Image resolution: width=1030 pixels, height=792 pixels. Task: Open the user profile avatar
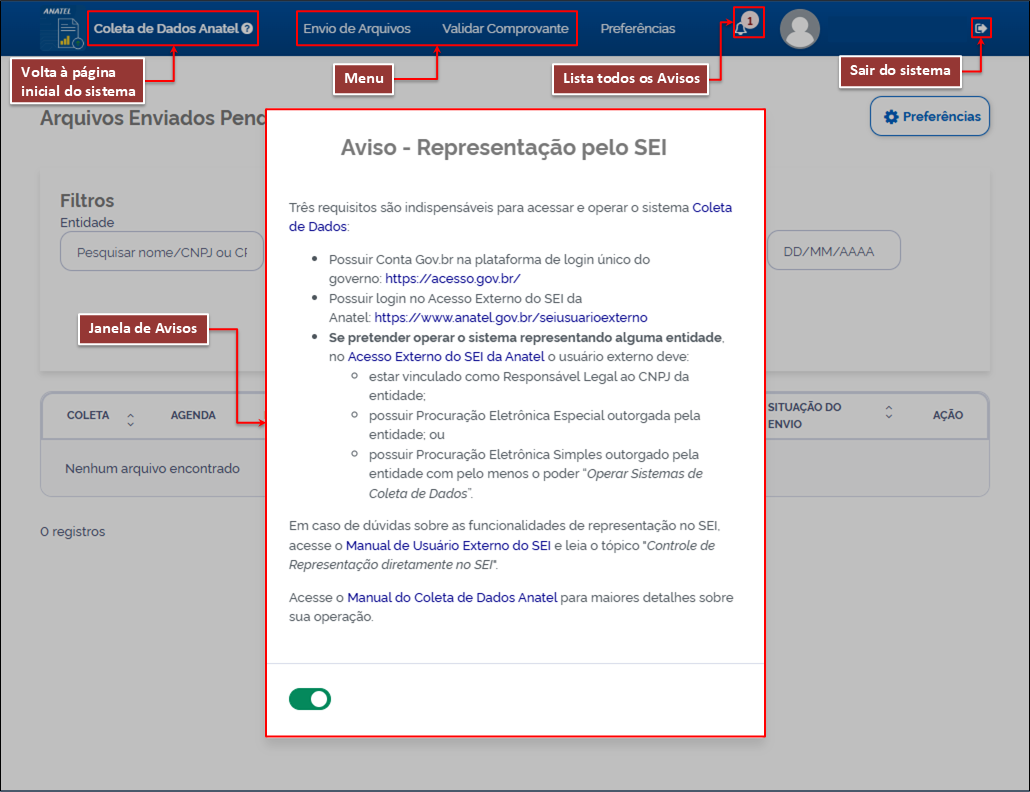tap(799, 29)
